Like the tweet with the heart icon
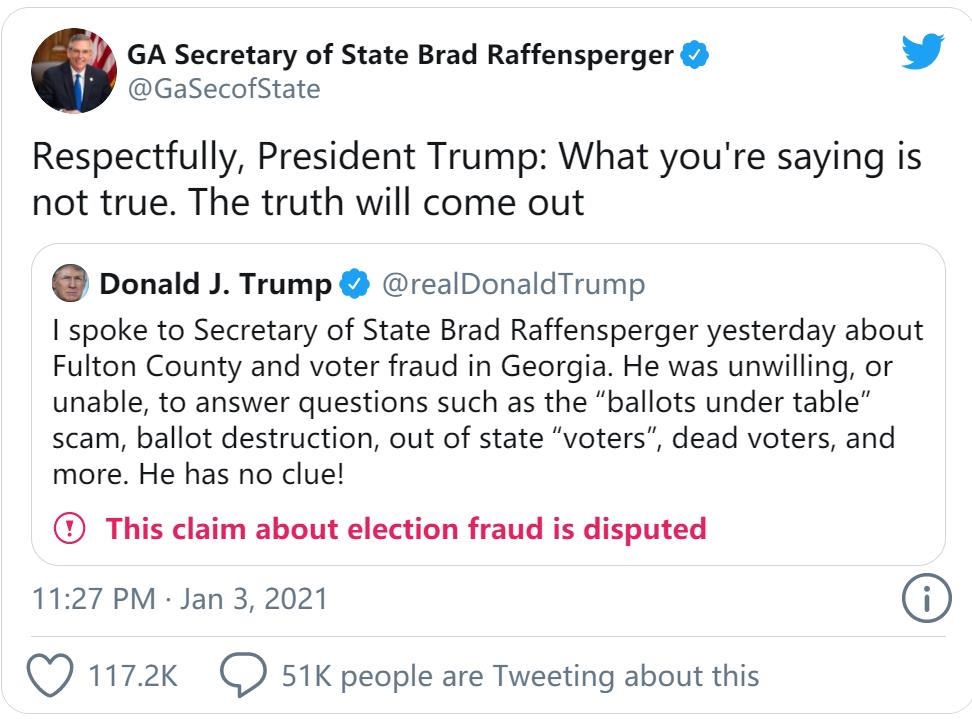Screen dimensions: 972x721 49,676
